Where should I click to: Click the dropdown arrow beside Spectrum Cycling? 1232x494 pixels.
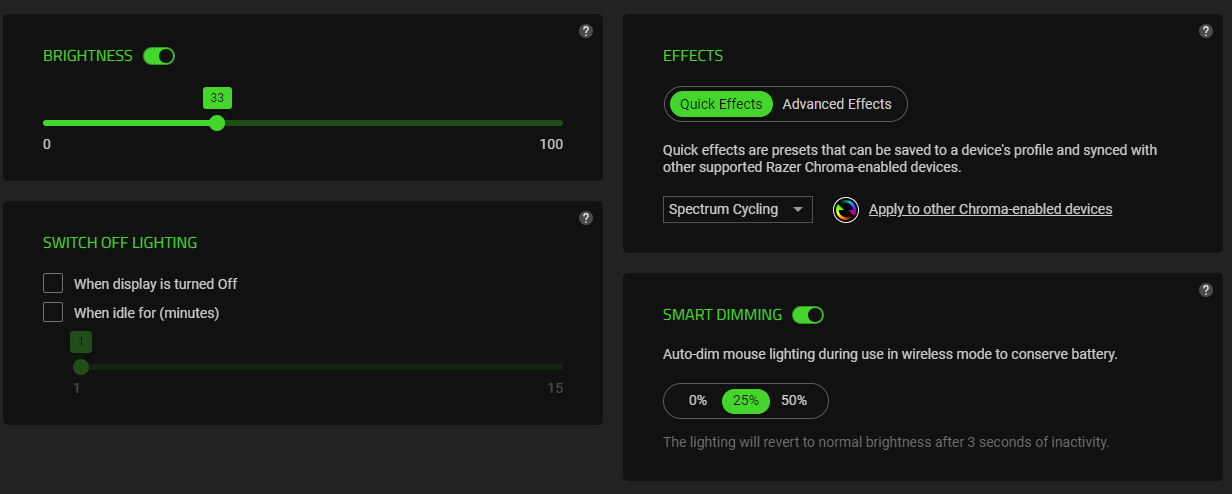point(797,210)
